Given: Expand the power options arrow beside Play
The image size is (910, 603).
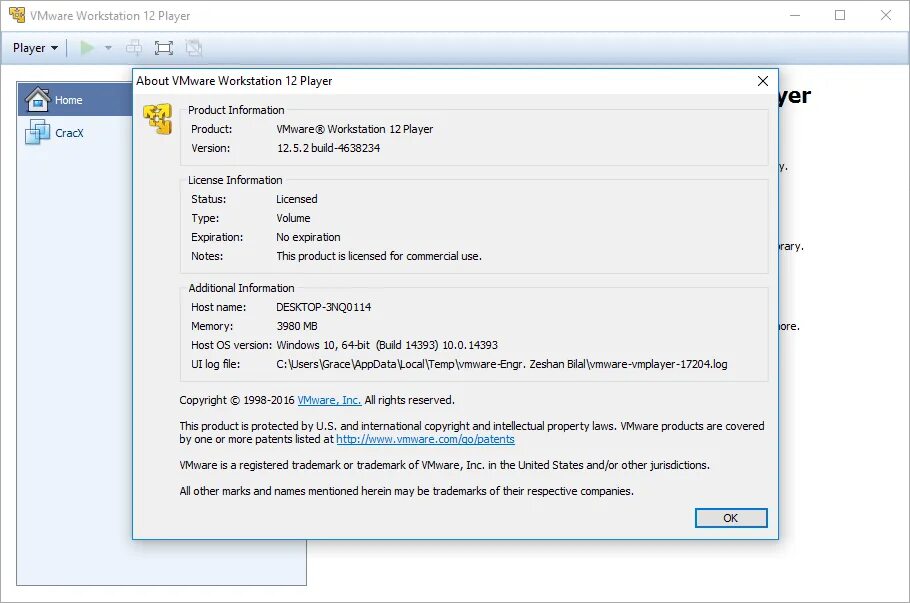Looking at the screenshot, I should click(108, 48).
